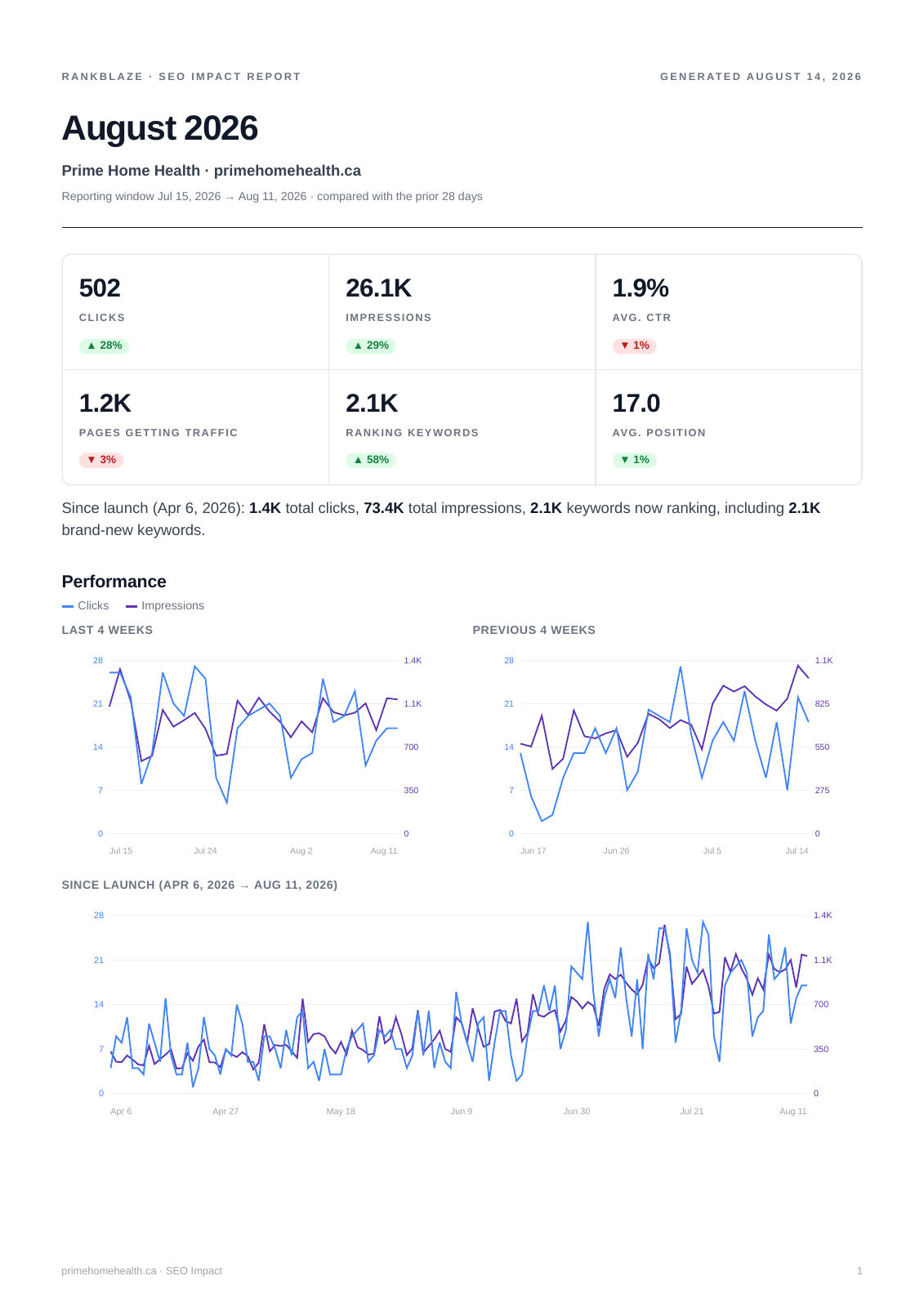Click 'Prime Home Health · primehomehealth.ca' subtitle
The width and height of the screenshot is (924, 1307).
212,171
